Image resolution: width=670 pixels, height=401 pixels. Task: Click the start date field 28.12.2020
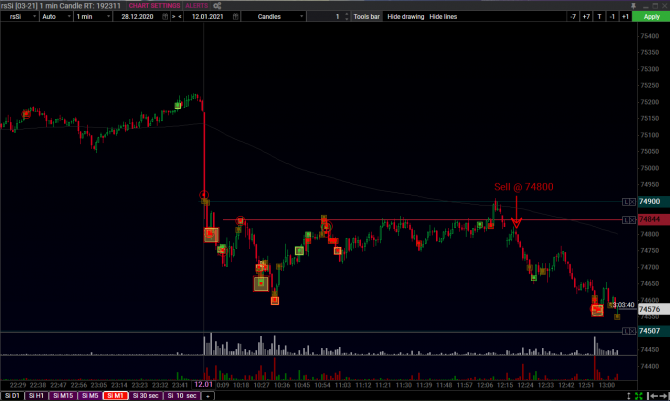pos(138,17)
